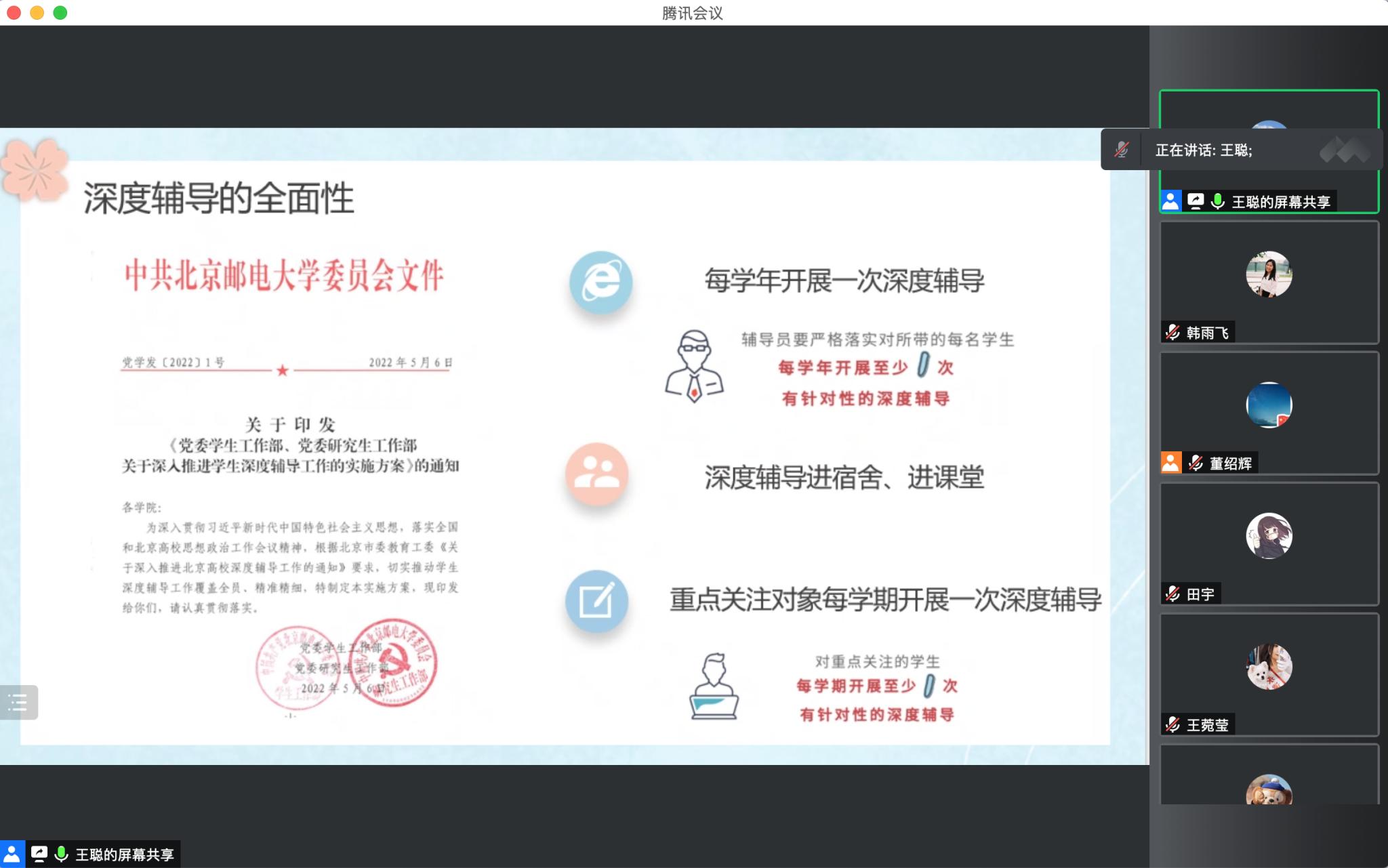This screenshot has width=1388, height=868.
Task: Click participant name '王菀莹'
Action: [x=1208, y=725]
